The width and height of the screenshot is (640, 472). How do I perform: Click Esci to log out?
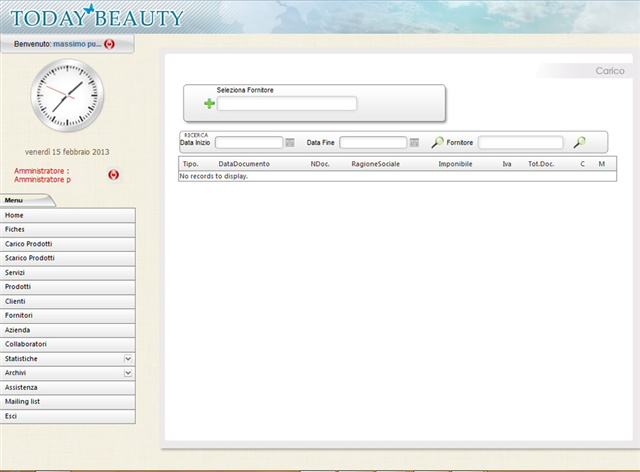point(67,416)
